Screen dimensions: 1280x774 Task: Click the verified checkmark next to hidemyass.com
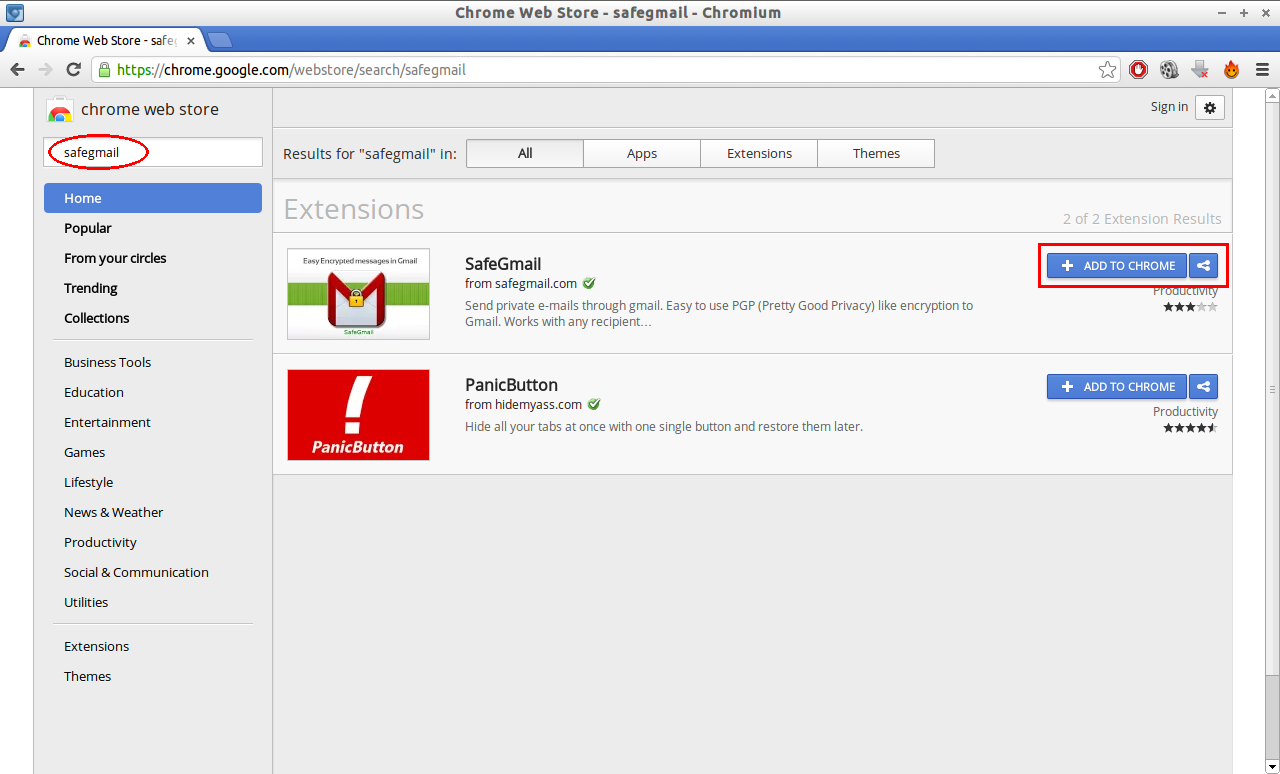pos(594,404)
